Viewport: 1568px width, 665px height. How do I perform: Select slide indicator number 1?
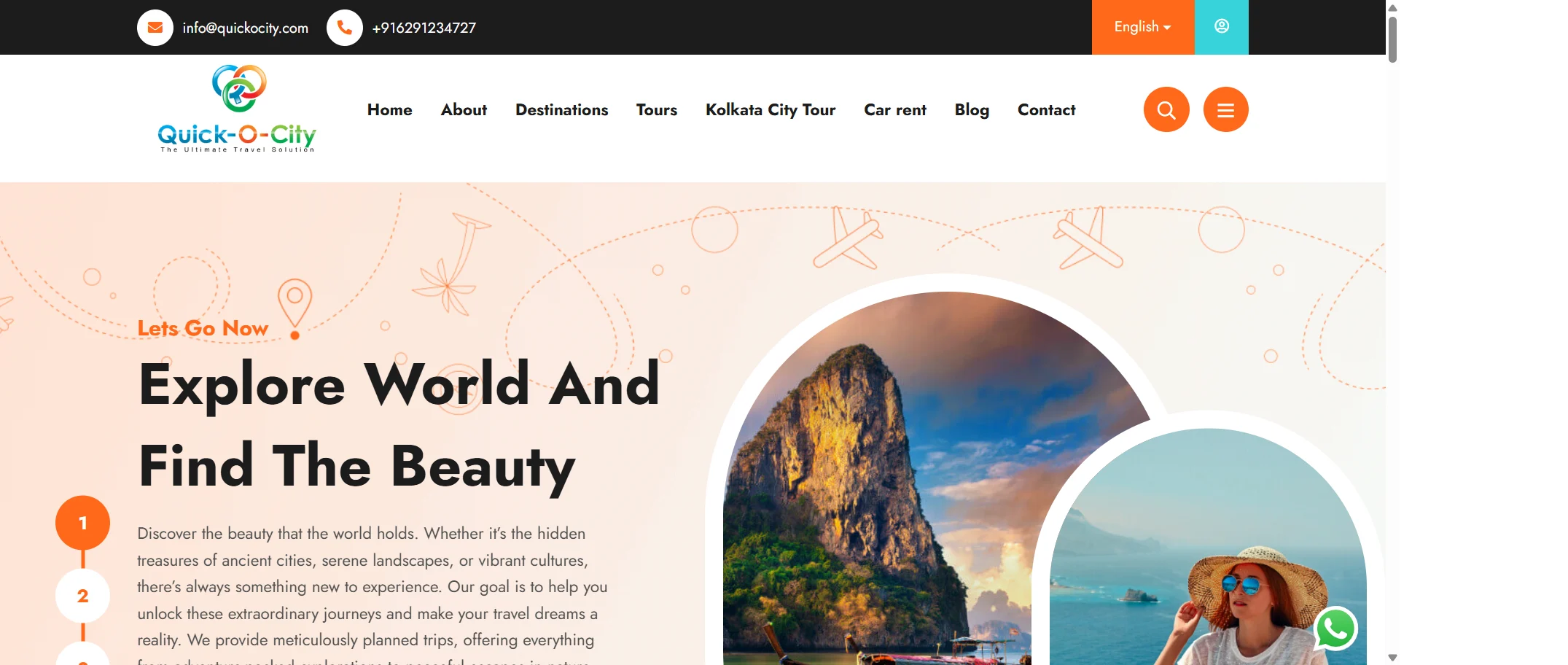coord(82,523)
